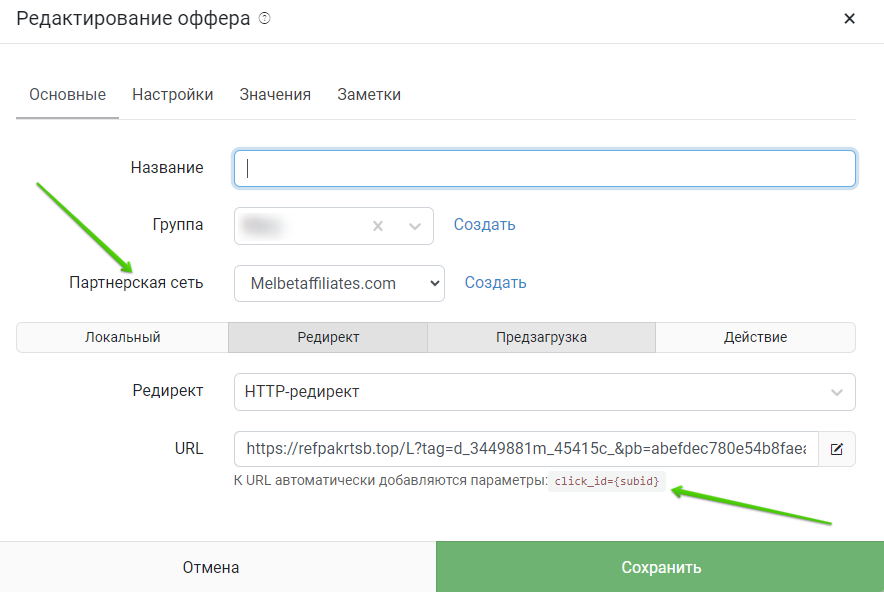Image resolution: width=884 pixels, height=592 pixels.
Task: Expand the Группа dropdown chevron
Action: point(415,226)
